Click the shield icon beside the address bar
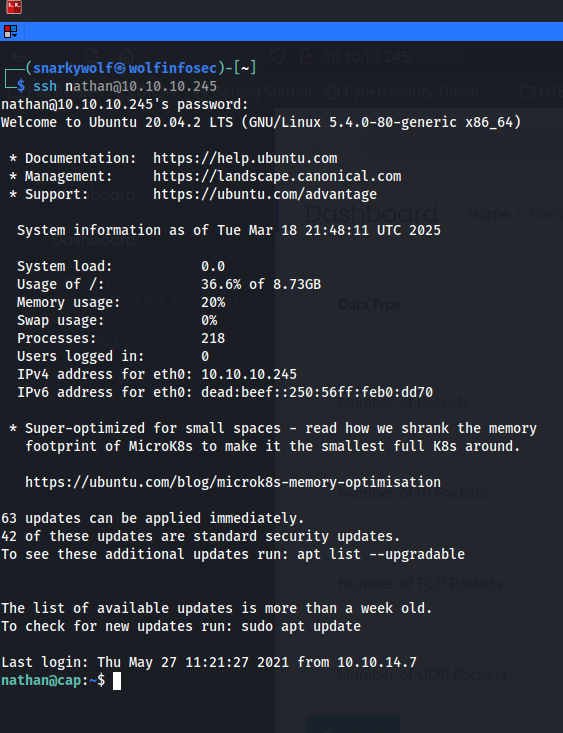The height and width of the screenshot is (733, 563). (278, 57)
